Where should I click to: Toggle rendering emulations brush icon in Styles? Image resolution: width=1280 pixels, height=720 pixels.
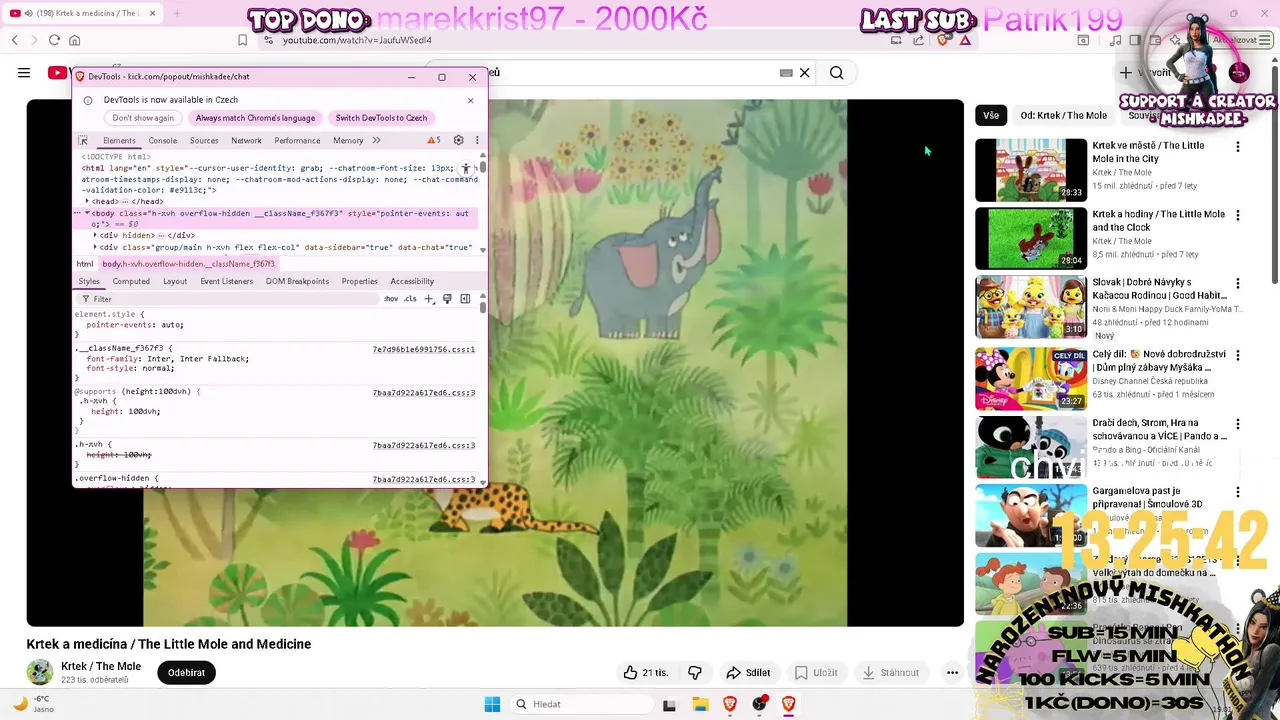click(447, 299)
